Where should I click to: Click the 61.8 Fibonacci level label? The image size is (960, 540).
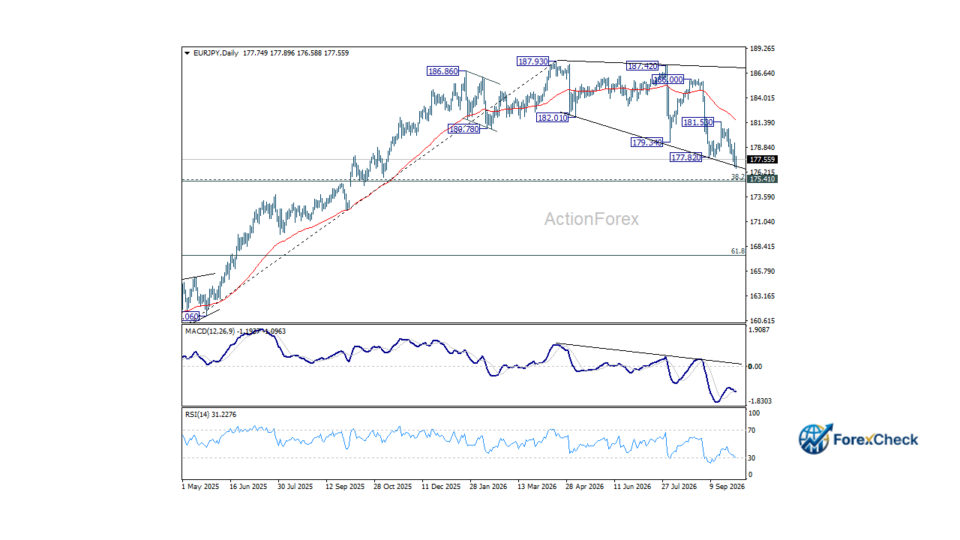tap(738, 251)
